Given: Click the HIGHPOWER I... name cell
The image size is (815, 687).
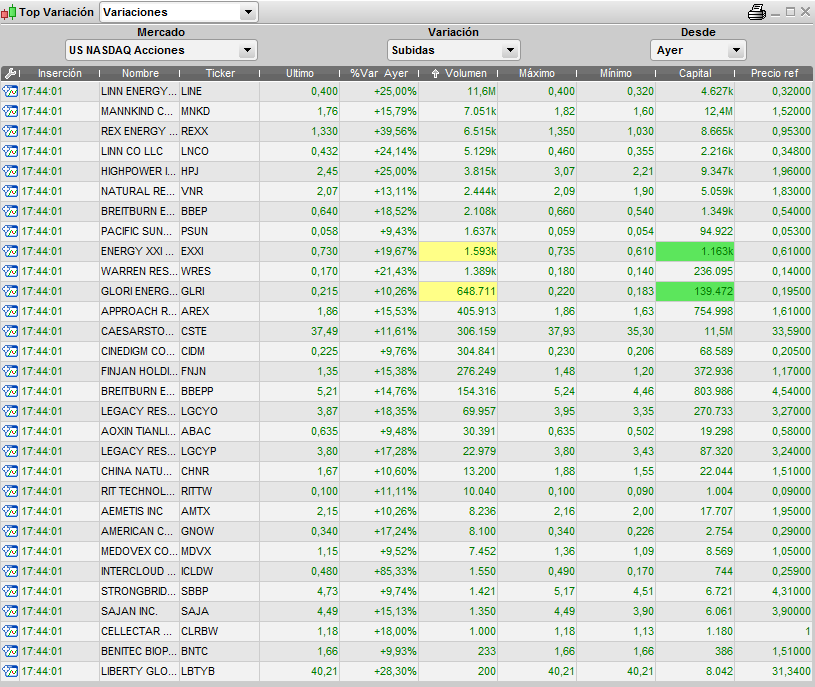Looking at the screenshot, I should click(x=139, y=171).
